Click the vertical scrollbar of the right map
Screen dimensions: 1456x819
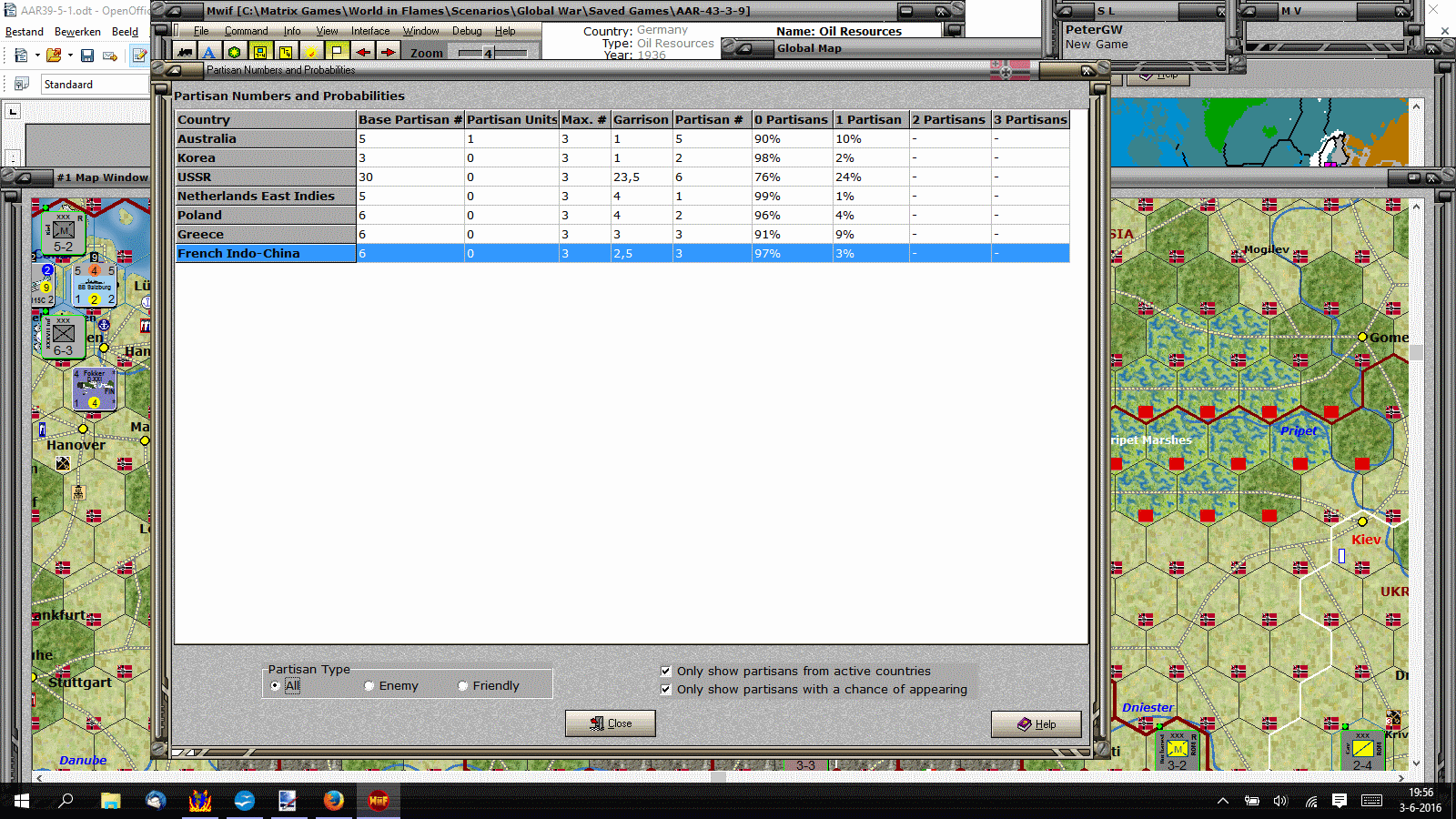1416,484
